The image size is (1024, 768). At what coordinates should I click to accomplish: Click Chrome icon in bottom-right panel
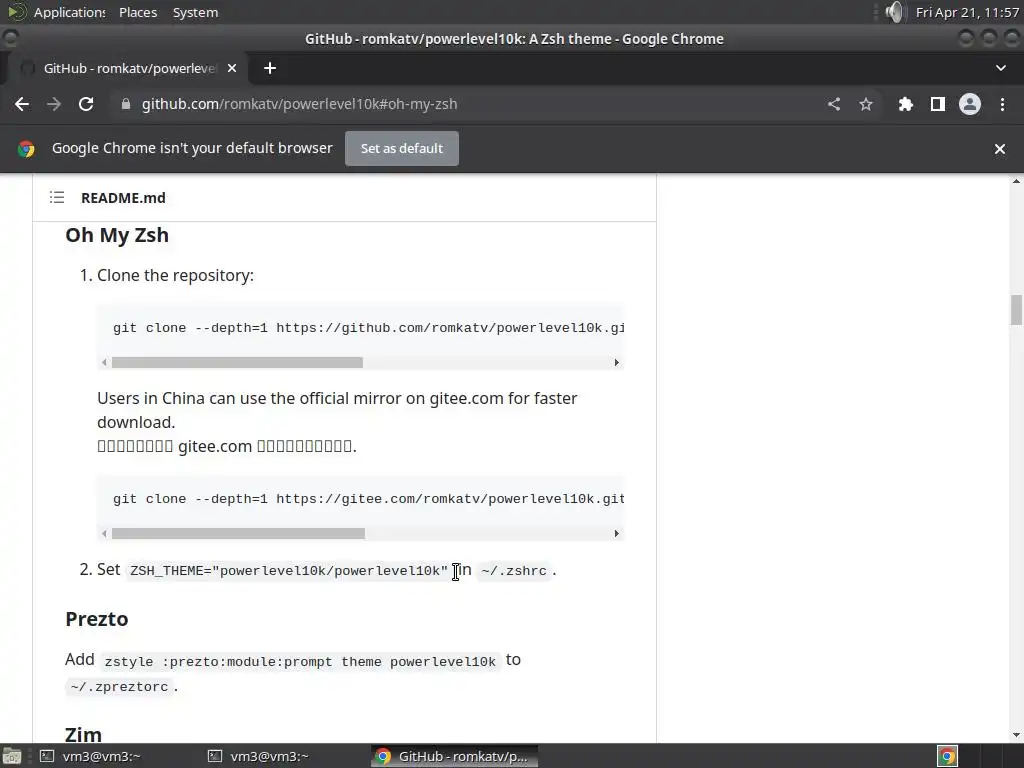click(947, 756)
